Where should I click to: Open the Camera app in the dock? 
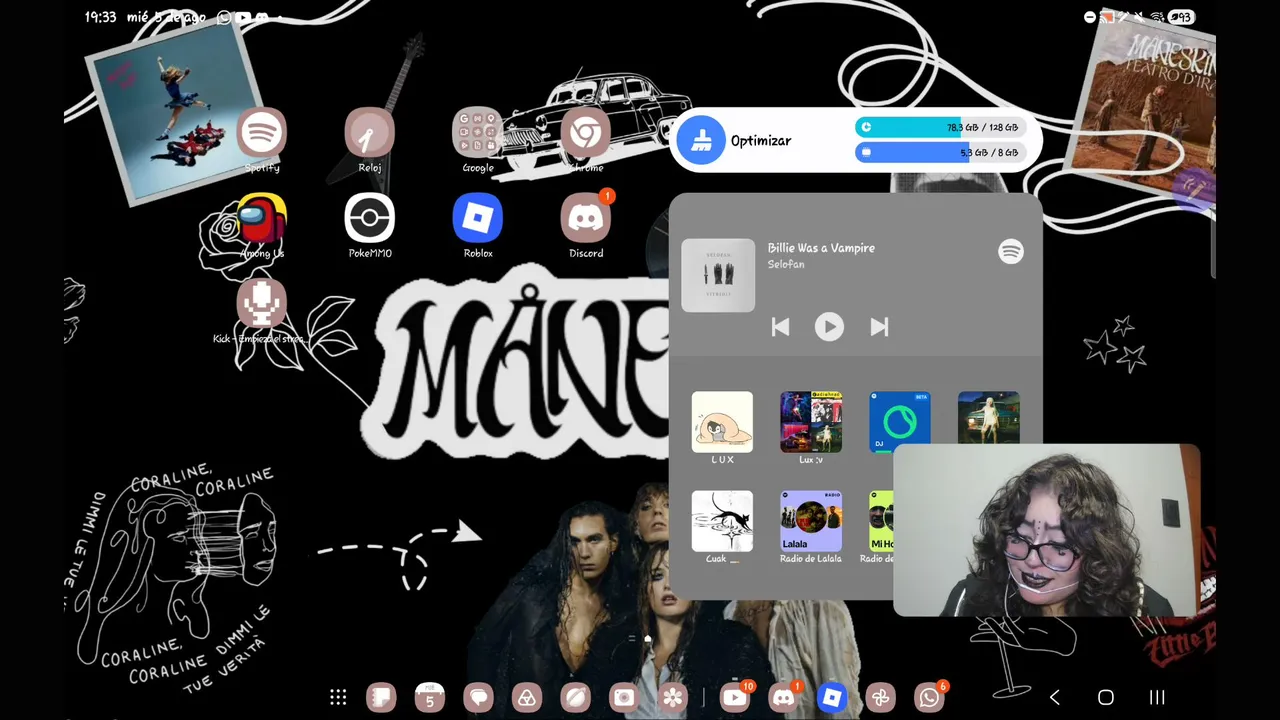(624, 697)
